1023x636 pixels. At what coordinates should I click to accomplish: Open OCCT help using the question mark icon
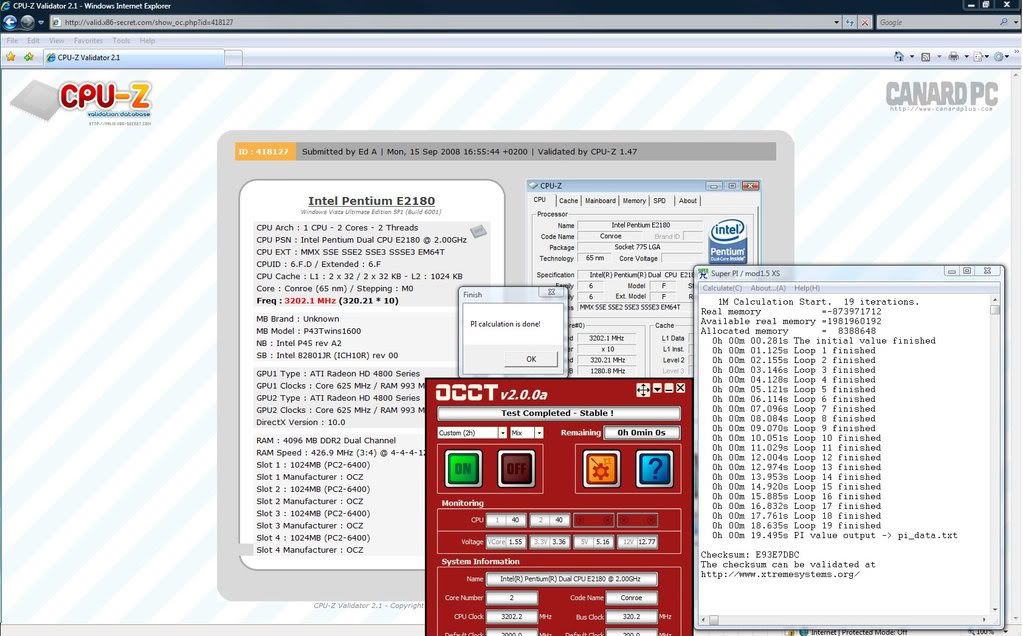(x=655, y=467)
